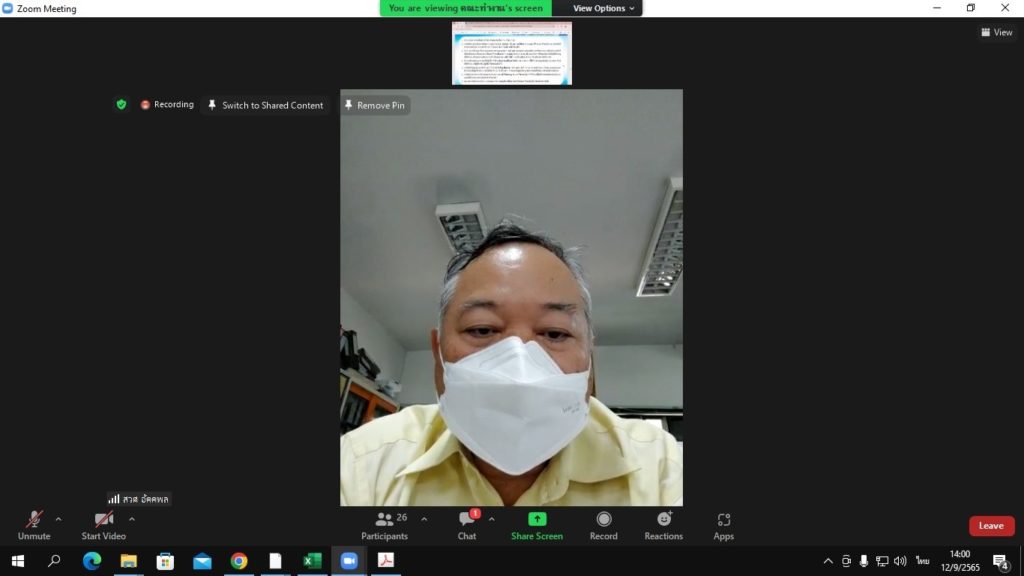Remove Pin from the pinned video
Viewport: 1024px width, 576px height.
click(x=375, y=105)
